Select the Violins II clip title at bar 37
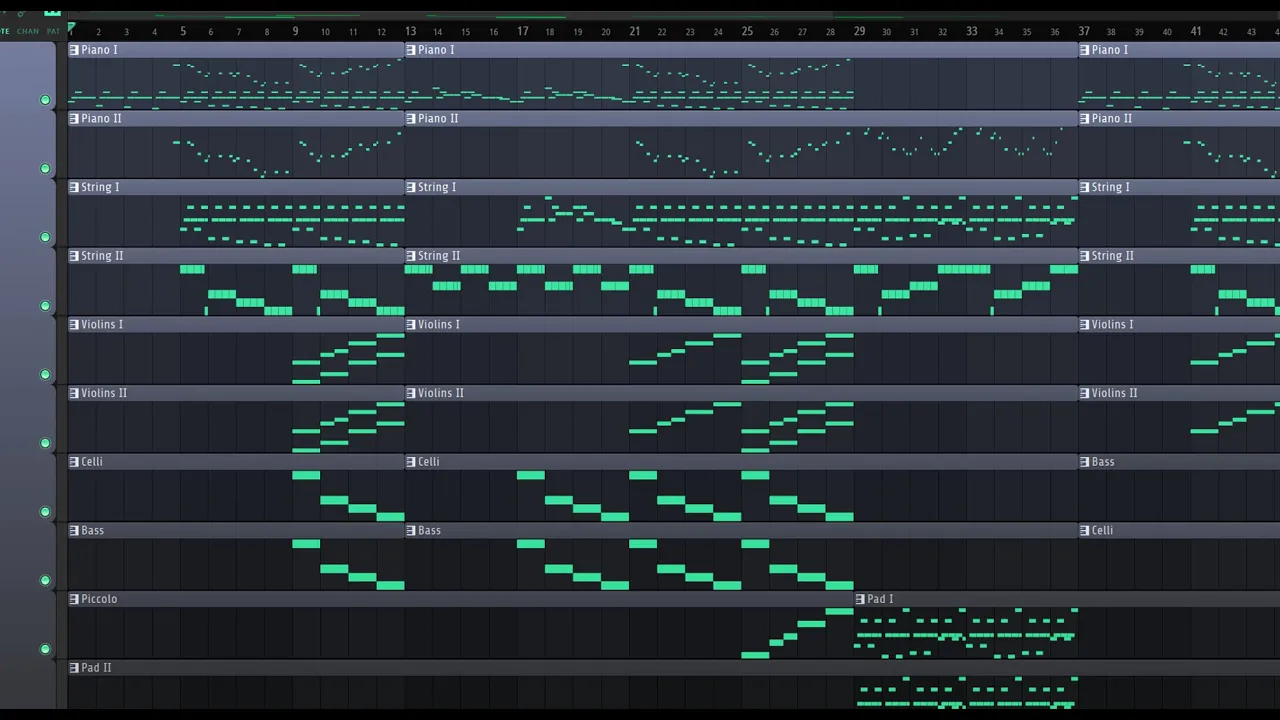Screen dimensions: 1280x720 tap(1115, 393)
